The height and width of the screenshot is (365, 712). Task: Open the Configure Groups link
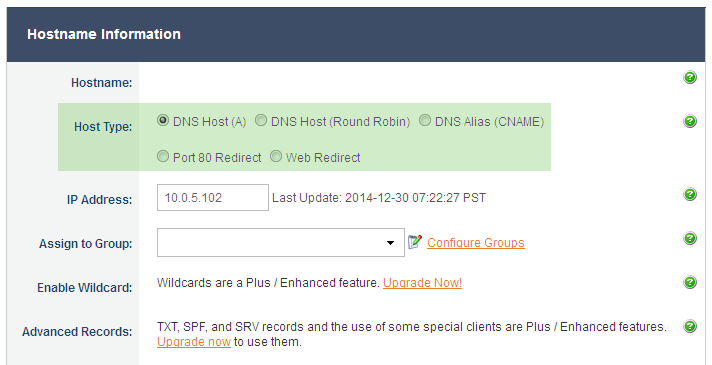tap(475, 243)
